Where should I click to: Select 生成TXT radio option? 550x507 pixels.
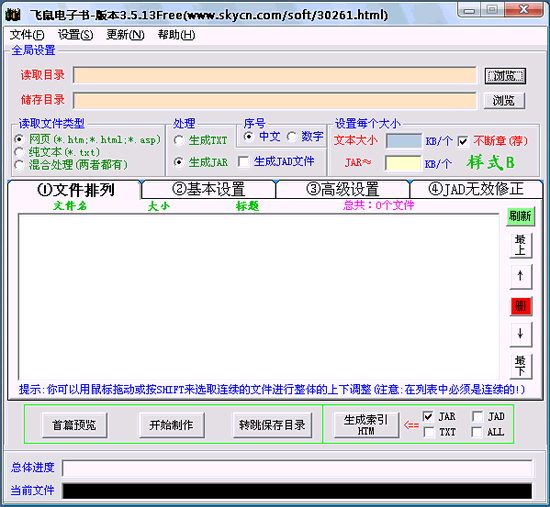pyautogui.click(x=179, y=141)
